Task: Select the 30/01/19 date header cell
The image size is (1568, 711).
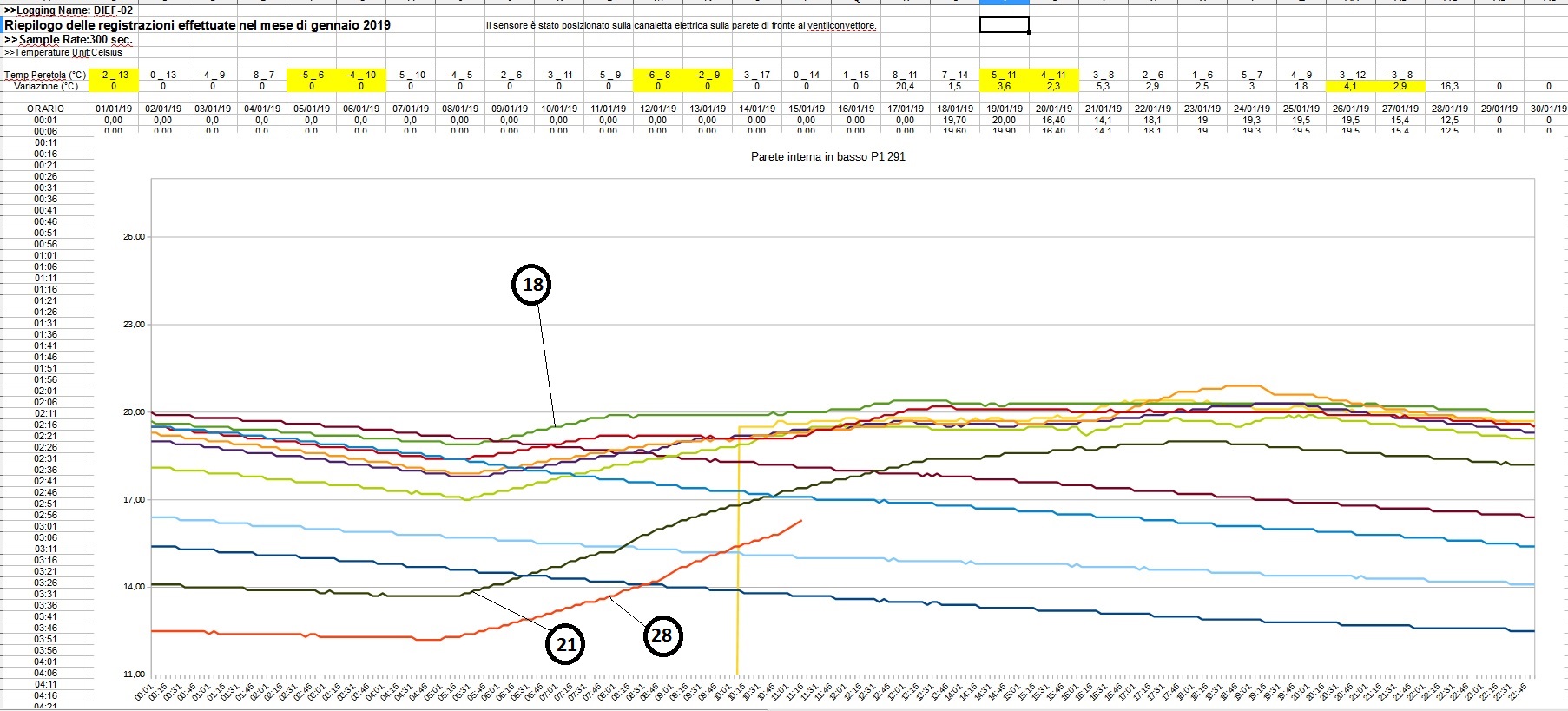Action: pos(1548,109)
